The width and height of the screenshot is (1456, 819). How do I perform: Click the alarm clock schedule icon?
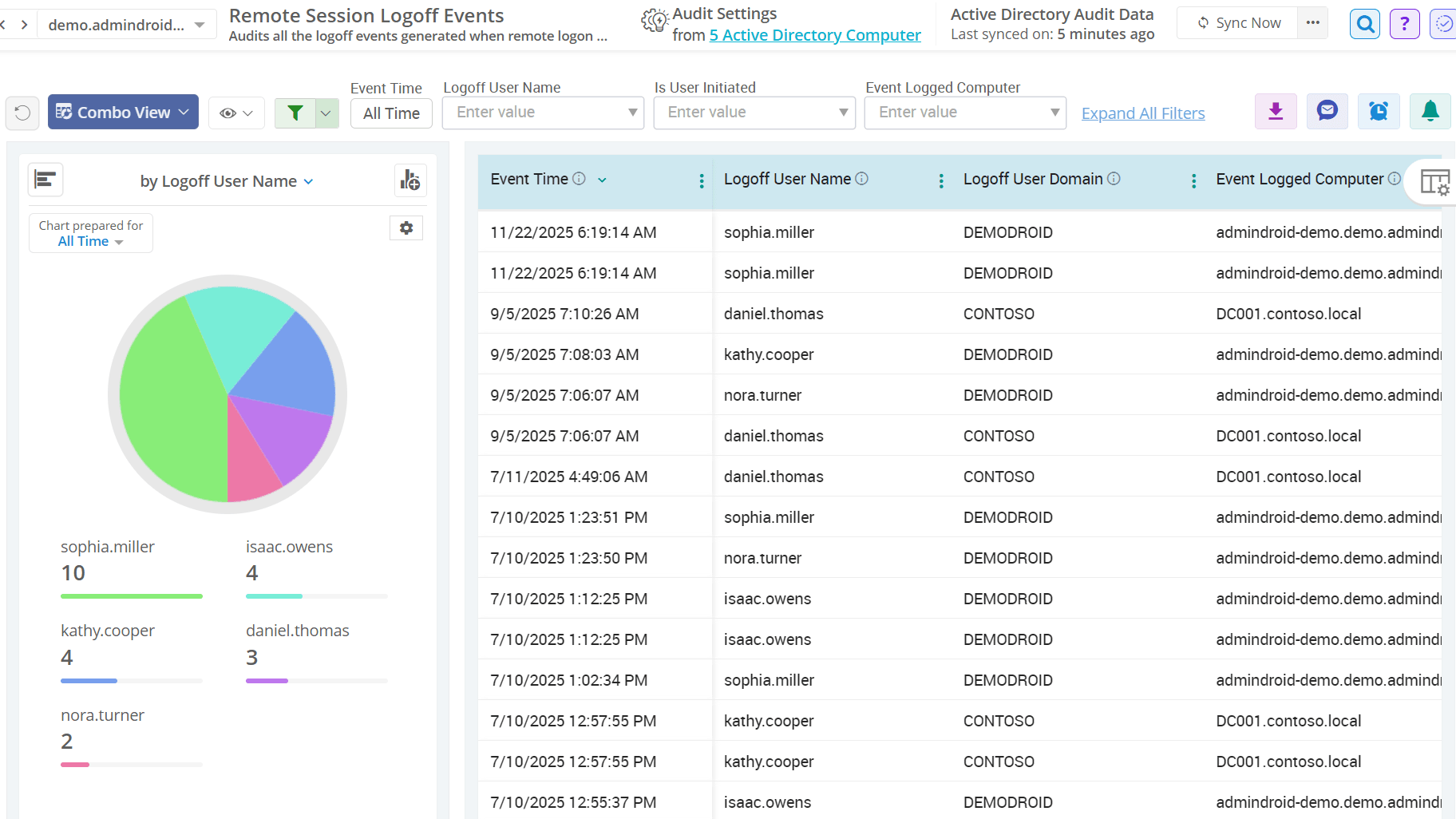click(x=1379, y=112)
